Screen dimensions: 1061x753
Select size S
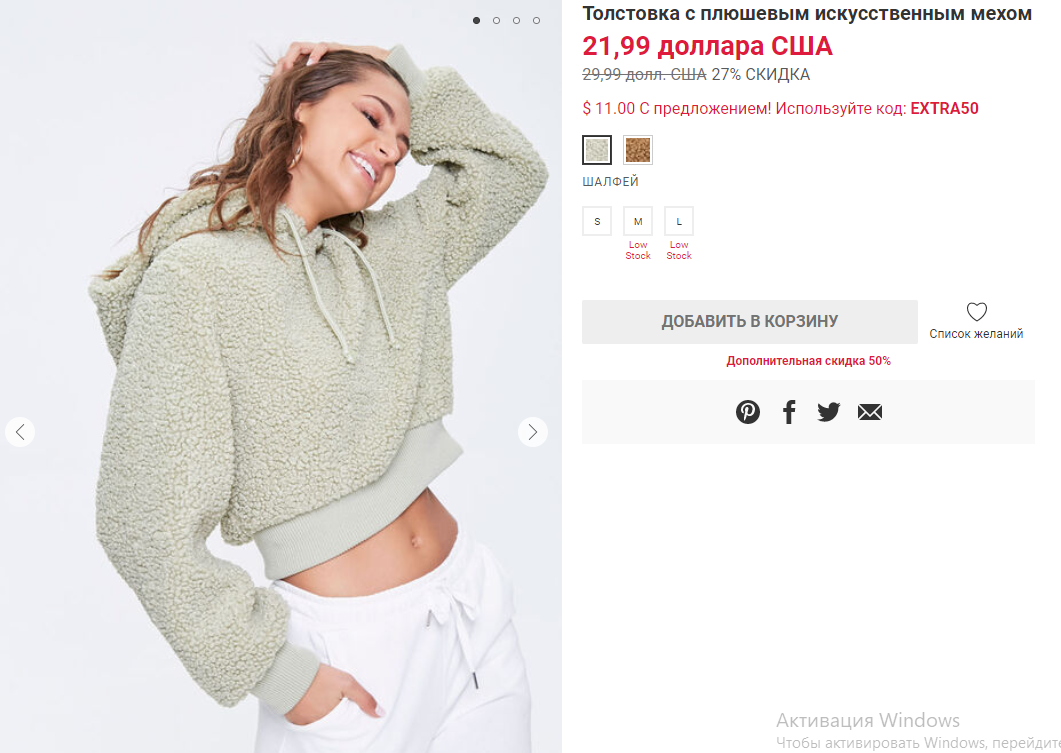click(x=597, y=221)
